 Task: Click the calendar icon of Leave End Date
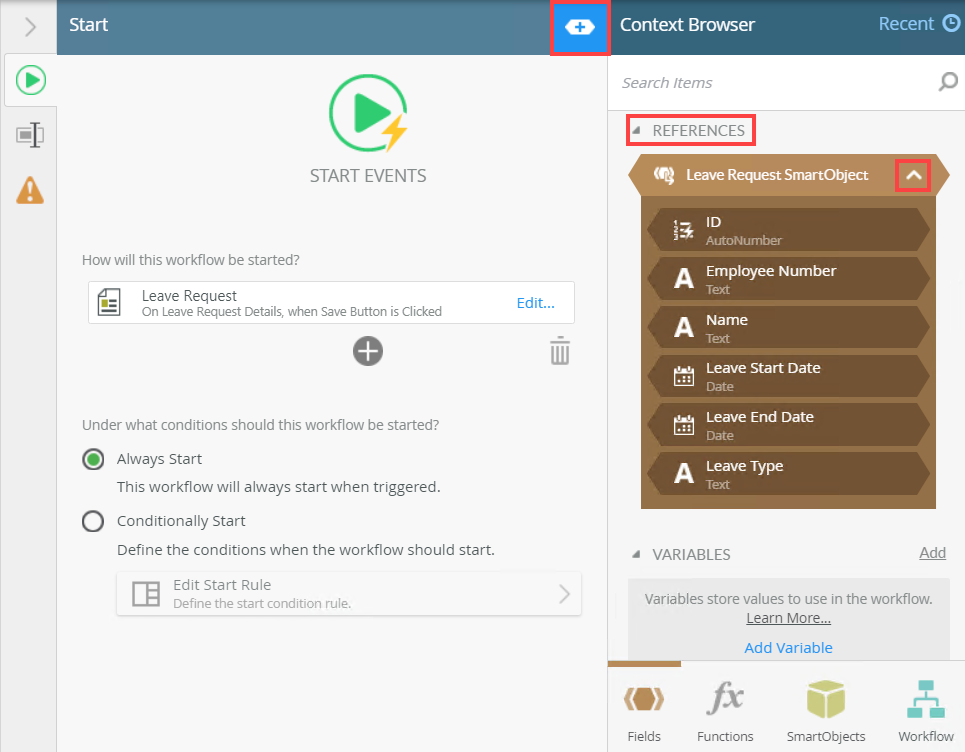tap(683, 425)
